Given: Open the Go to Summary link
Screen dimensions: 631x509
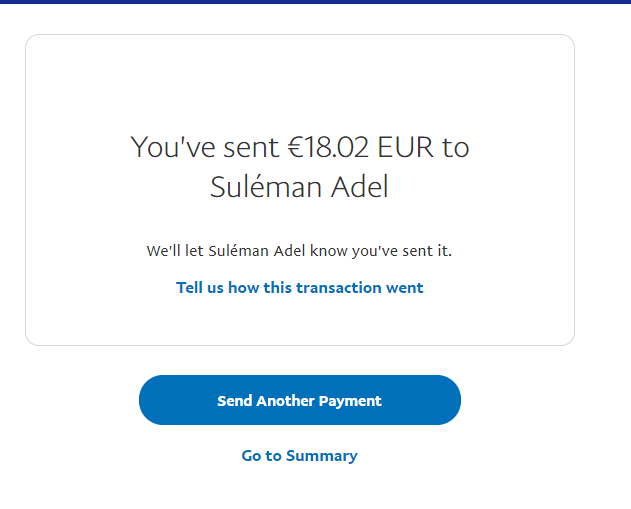Looking at the screenshot, I should 299,456.
